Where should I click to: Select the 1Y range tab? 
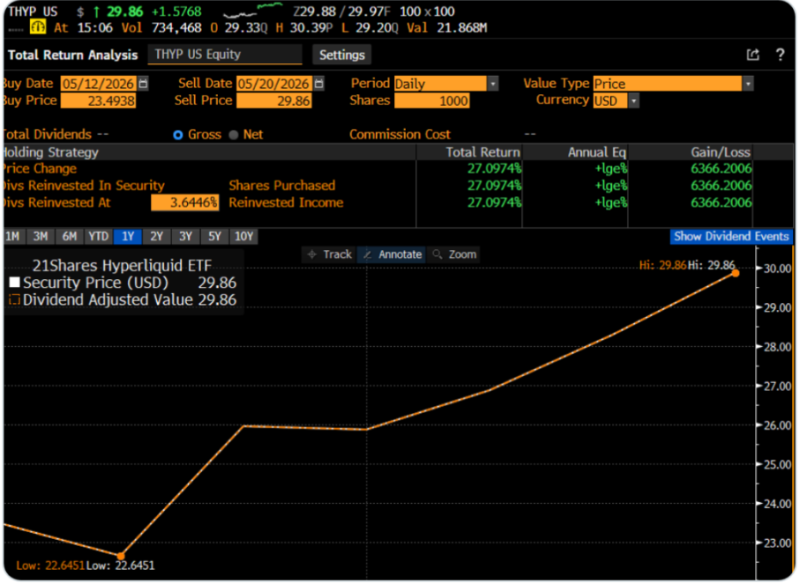click(128, 236)
